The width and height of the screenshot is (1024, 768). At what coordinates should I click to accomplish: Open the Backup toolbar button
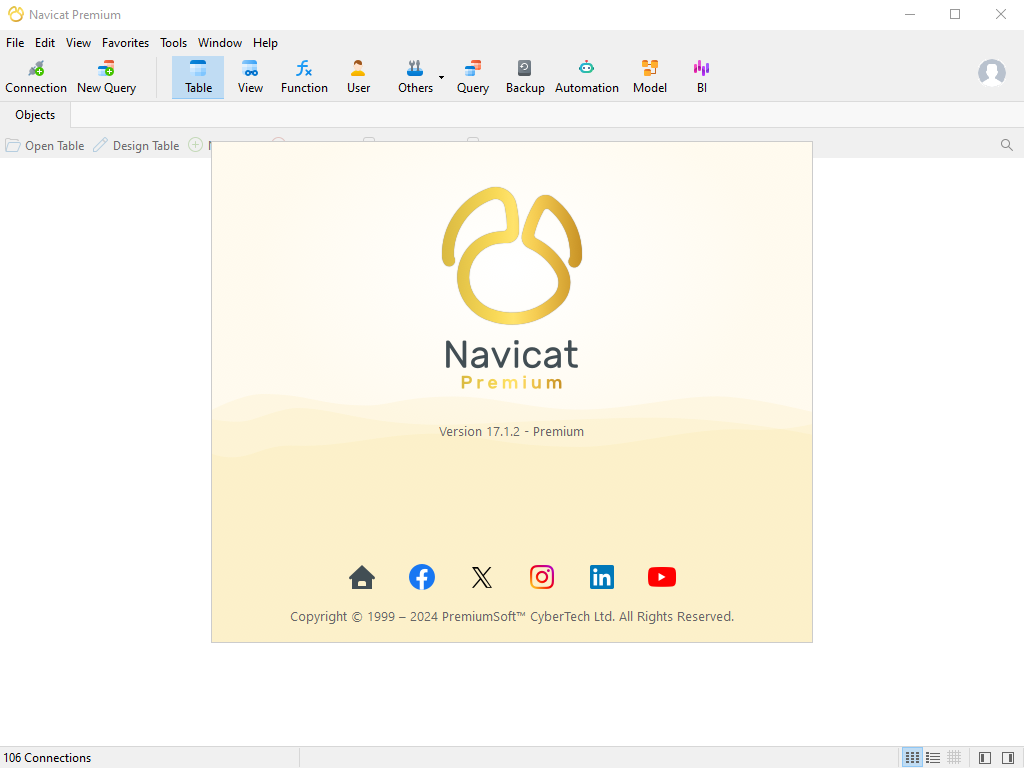click(525, 77)
